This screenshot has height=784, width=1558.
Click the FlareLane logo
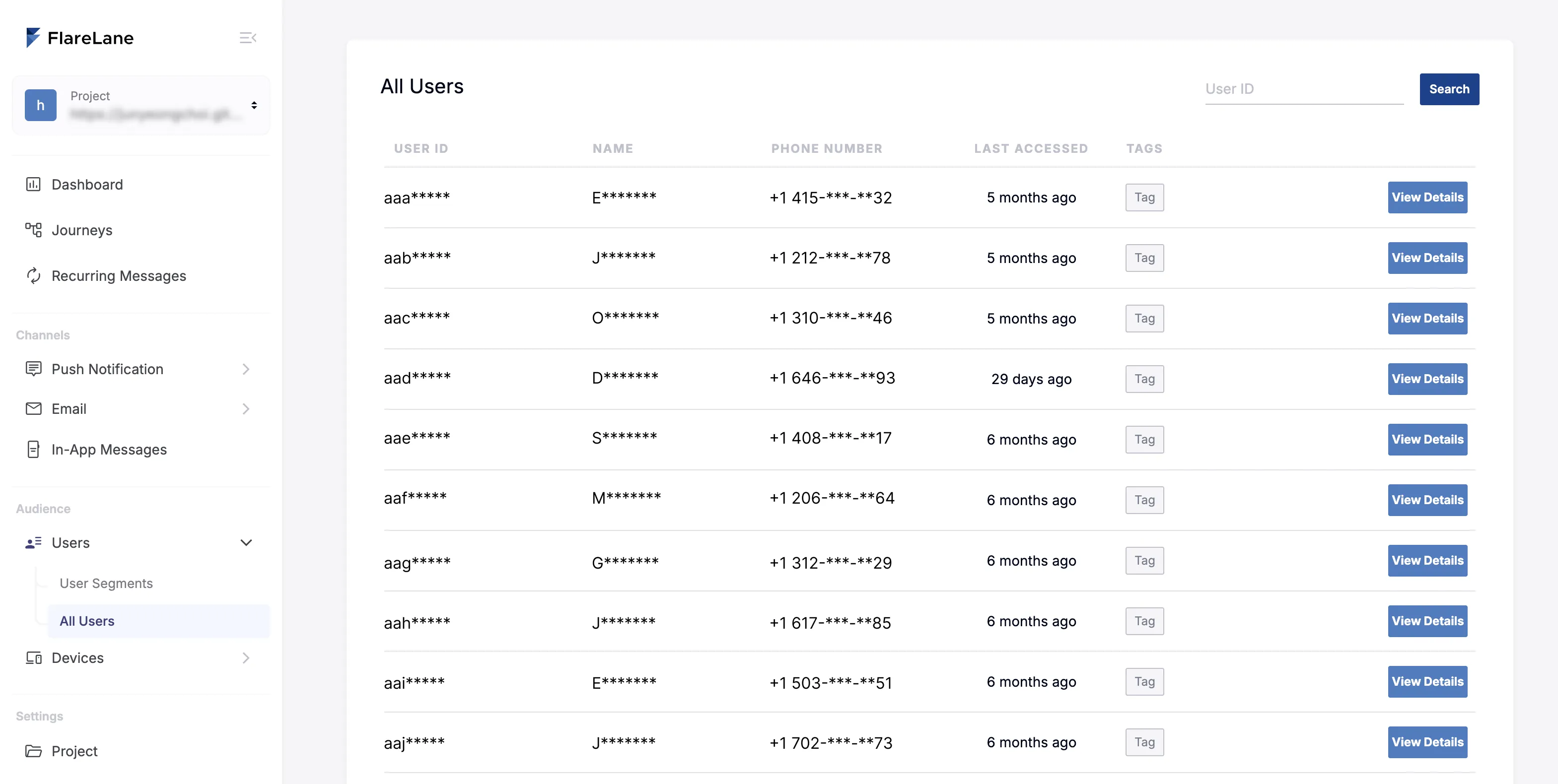[x=79, y=38]
